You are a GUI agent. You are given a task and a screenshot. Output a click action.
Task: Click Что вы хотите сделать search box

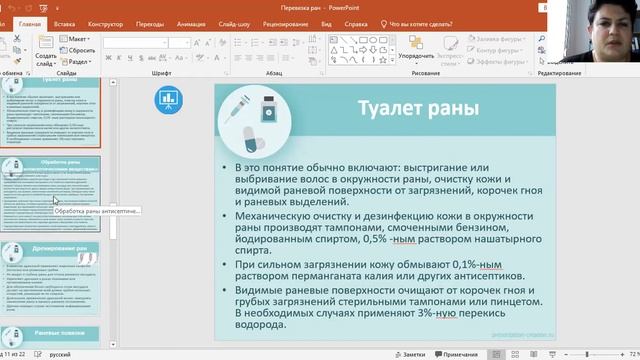click(417, 24)
